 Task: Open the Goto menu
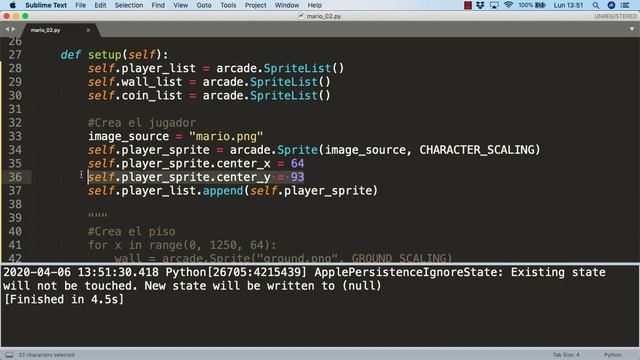204,5
